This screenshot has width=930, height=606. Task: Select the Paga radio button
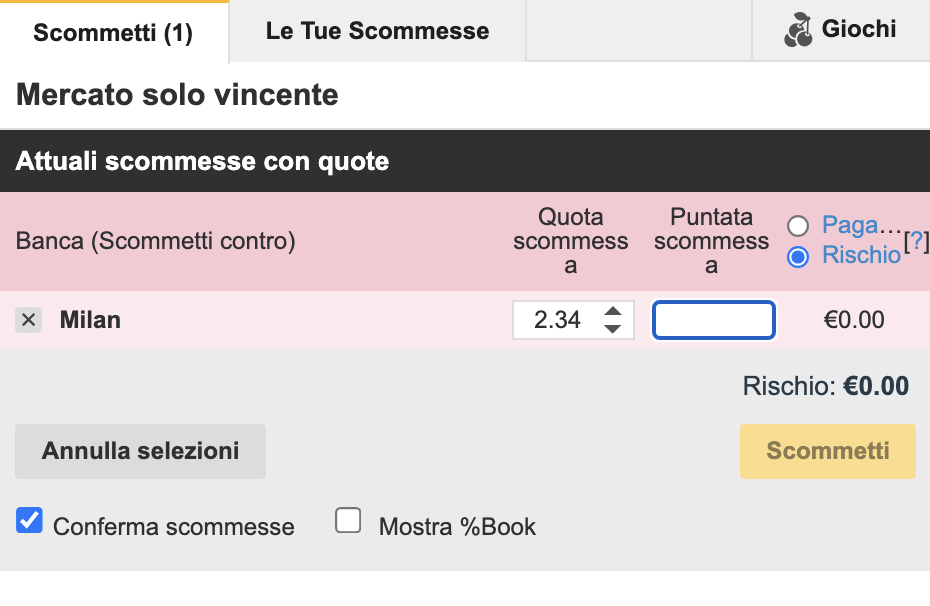coord(798,226)
